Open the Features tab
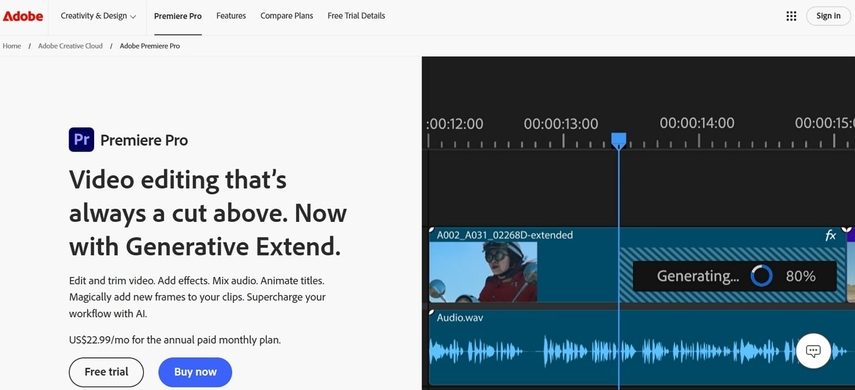The width and height of the screenshot is (855, 390). coord(231,16)
